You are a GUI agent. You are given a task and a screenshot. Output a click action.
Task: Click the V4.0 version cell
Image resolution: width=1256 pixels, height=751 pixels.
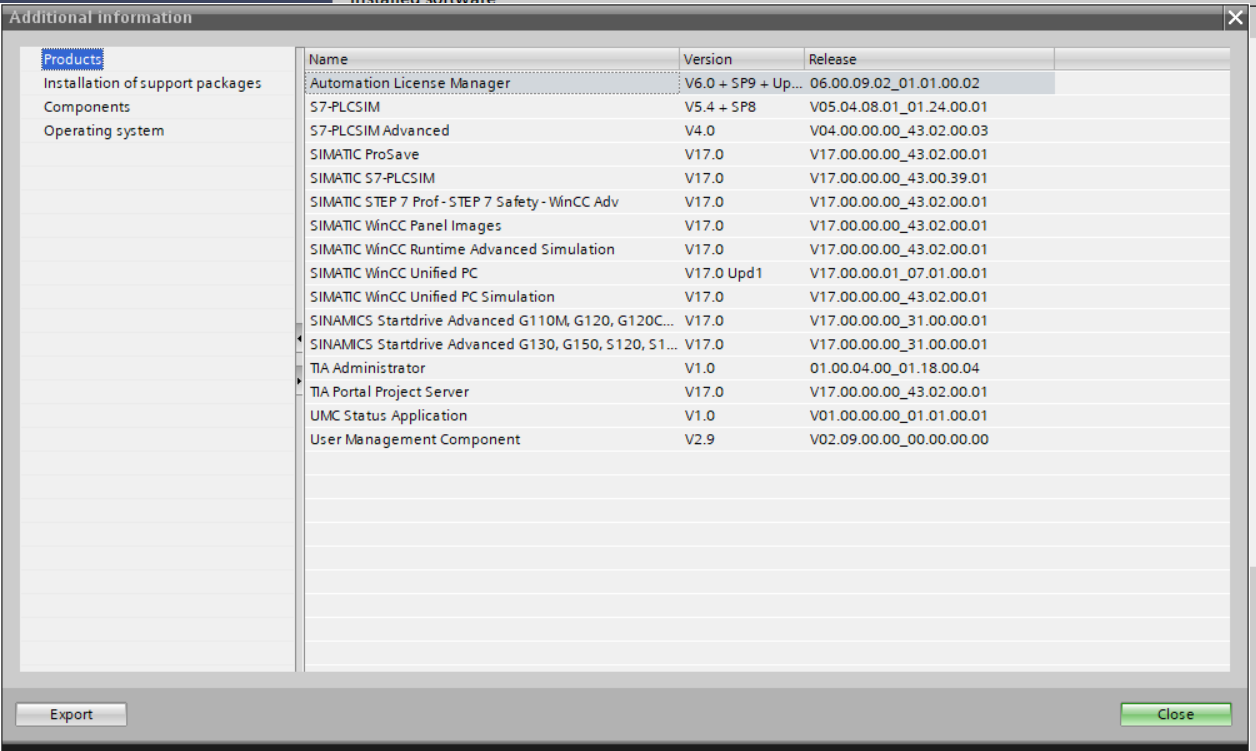pos(743,131)
